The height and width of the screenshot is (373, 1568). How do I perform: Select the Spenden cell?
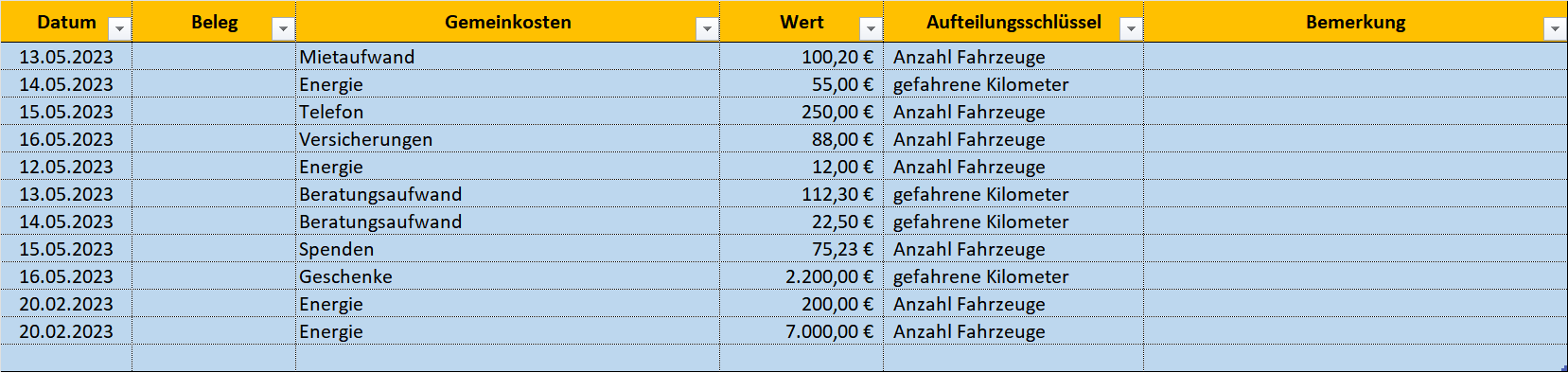(508, 249)
